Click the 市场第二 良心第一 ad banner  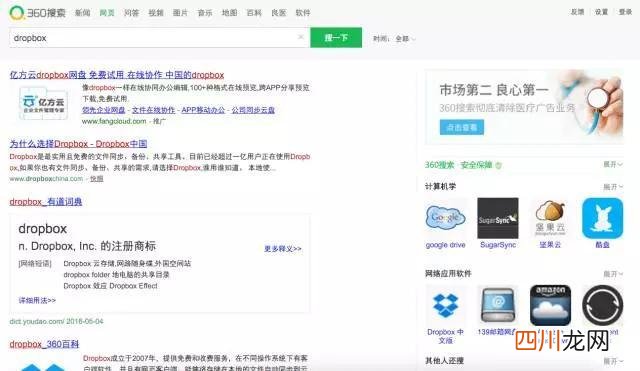tap(524, 107)
